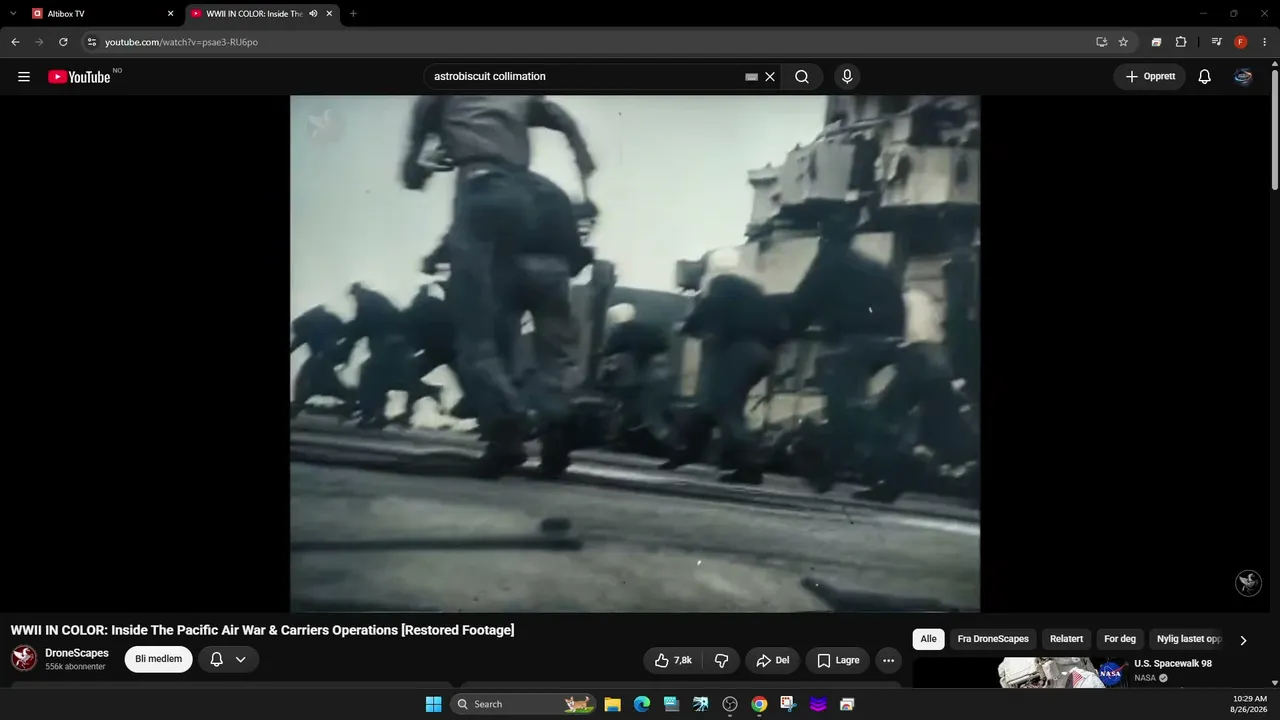Select the 'Relatert' filter chip
Image resolution: width=1280 pixels, height=720 pixels.
point(1066,639)
